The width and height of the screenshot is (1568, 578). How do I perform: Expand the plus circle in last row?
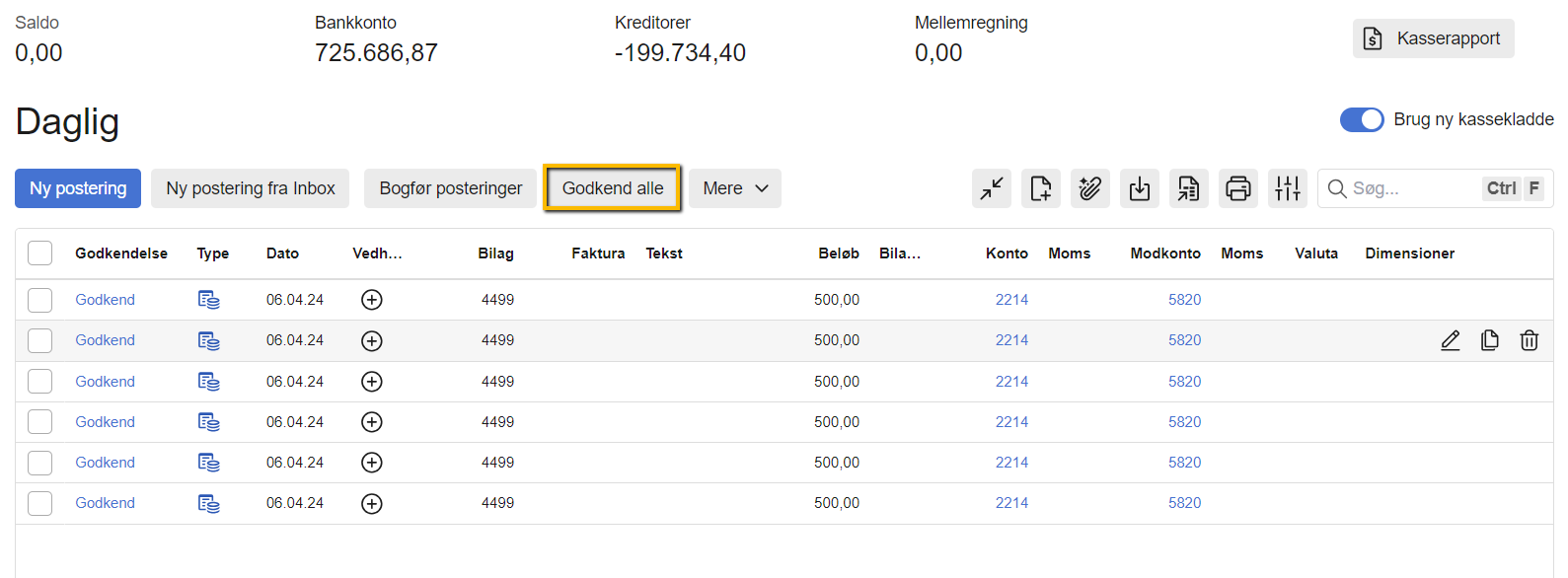pos(372,504)
